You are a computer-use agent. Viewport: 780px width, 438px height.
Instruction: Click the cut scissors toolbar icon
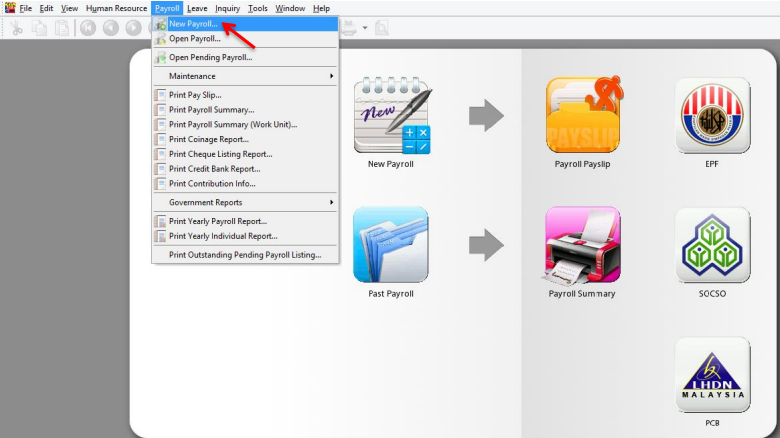tap(17, 28)
